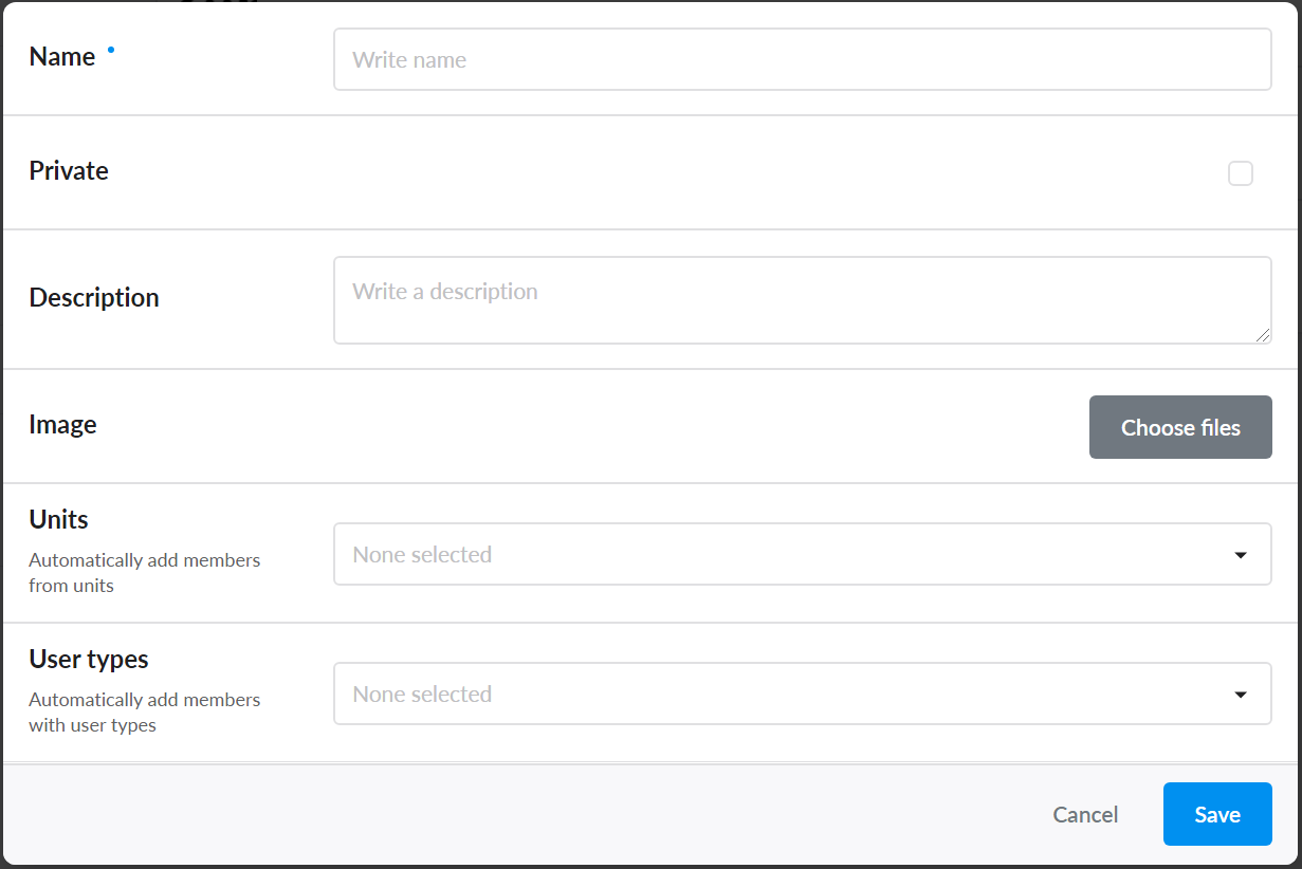1302x869 pixels.
Task: Click the User types heading label
Action: (89, 659)
